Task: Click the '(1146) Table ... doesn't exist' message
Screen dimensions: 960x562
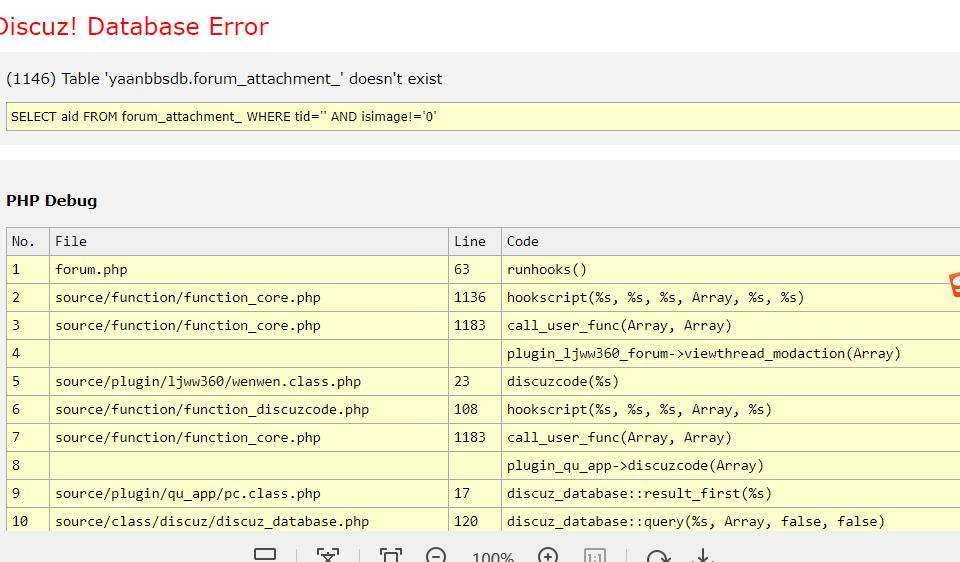Action: (224, 79)
